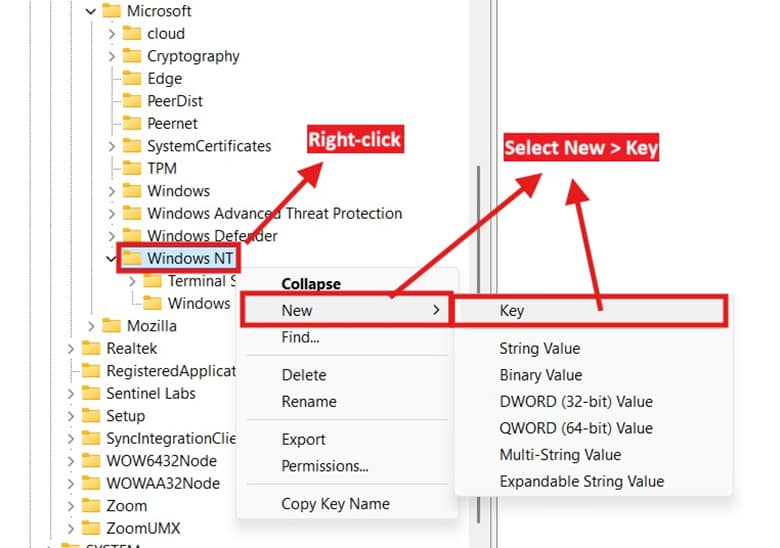Select String Value from the submenu
Image resolution: width=780 pixels, height=548 pixels.
point(539,349)
